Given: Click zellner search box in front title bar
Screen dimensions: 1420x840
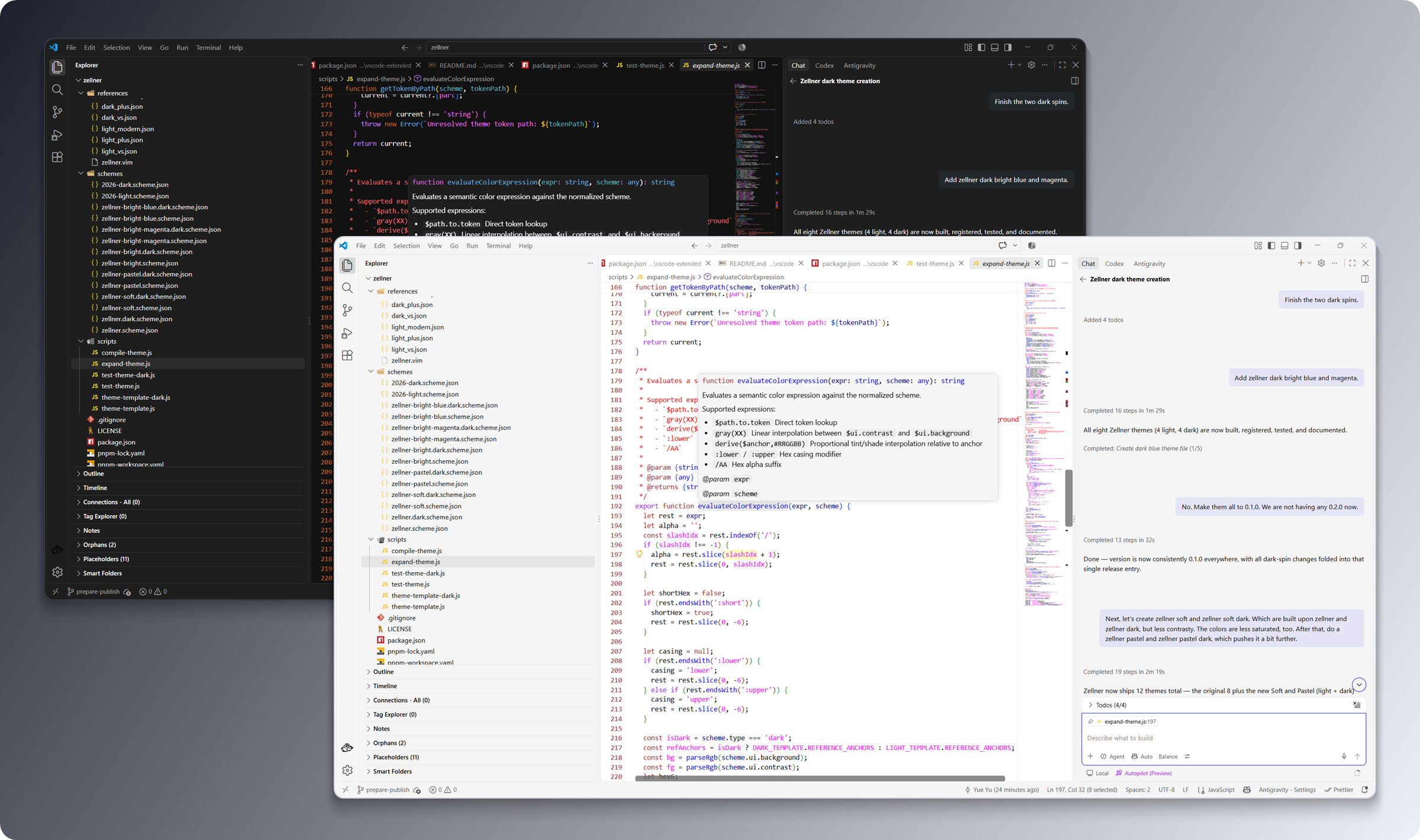Looking at the screenshot, I should coord(856,245).
